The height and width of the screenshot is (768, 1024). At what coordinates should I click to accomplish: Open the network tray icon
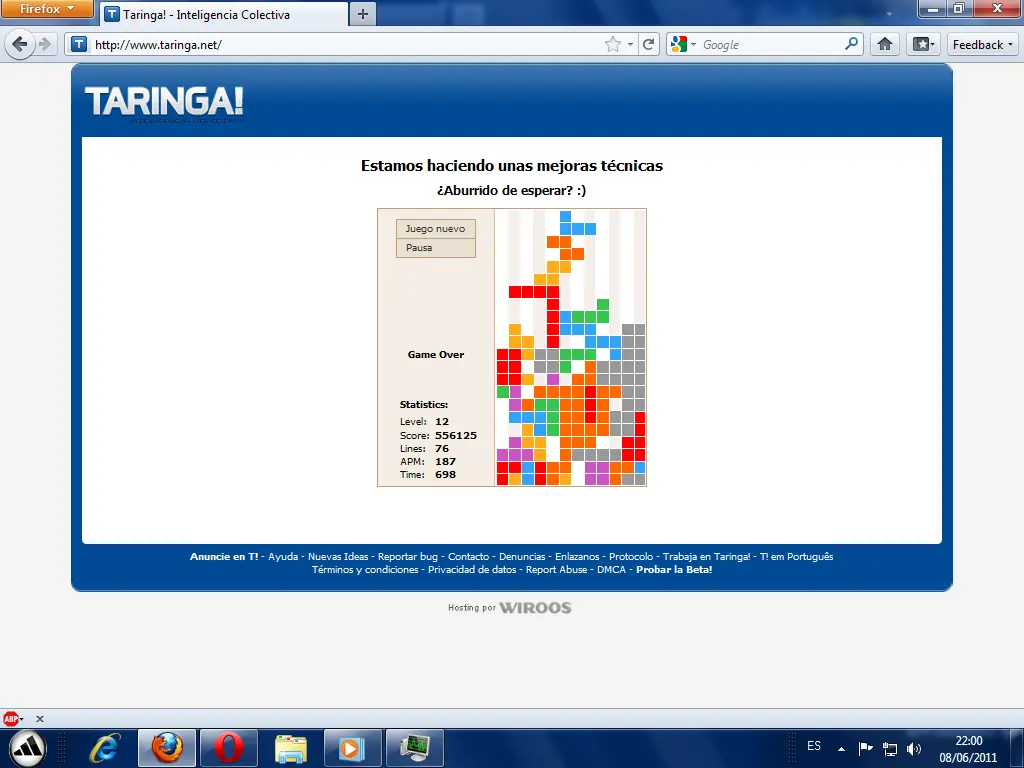tap(889, 748)
